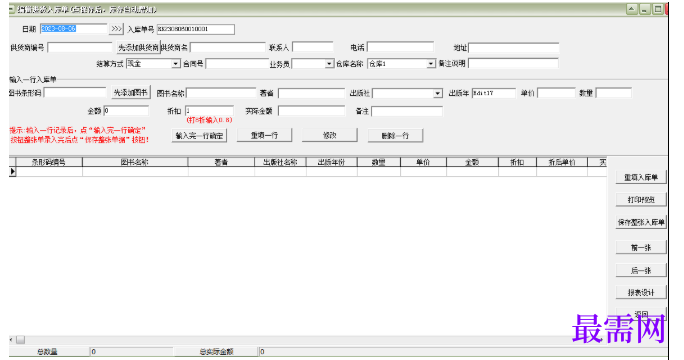
Task: Click the 金额 column header in table
Action: 472,162
